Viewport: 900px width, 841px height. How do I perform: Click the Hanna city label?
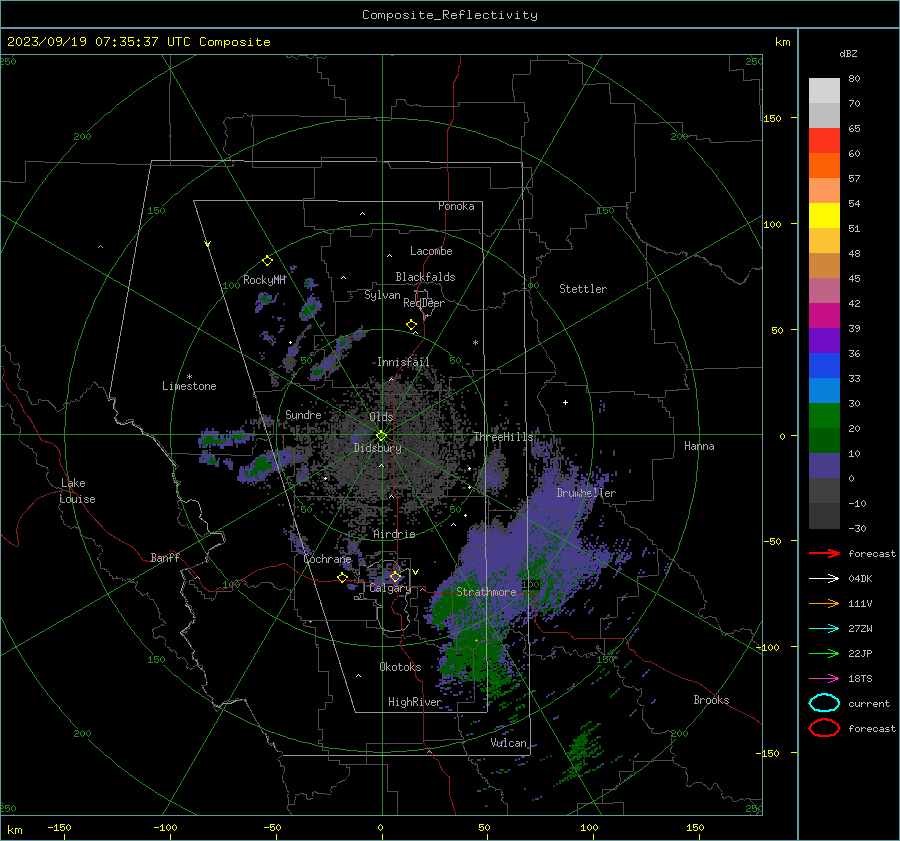click(699, 446)
